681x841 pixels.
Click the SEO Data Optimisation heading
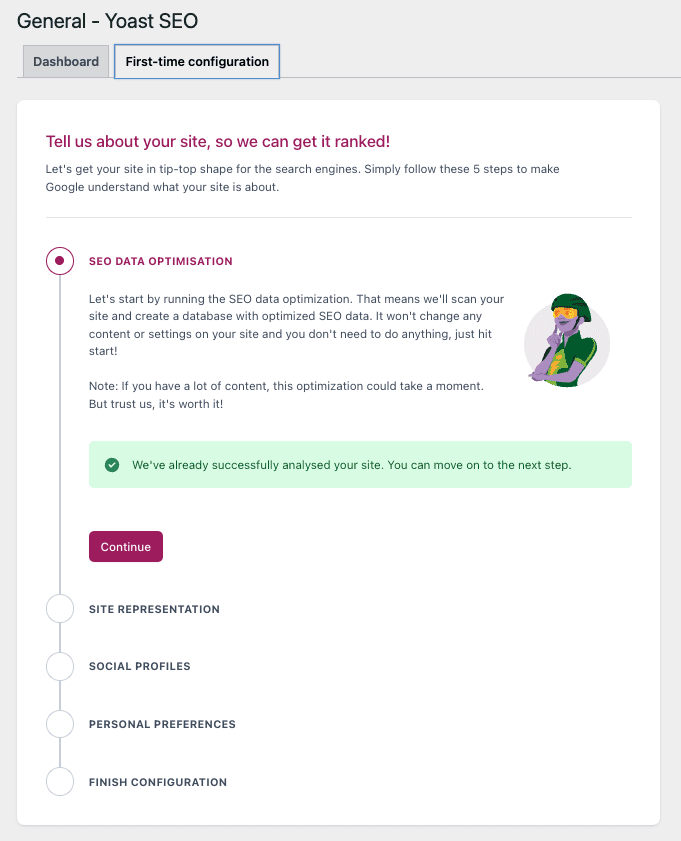pyautogui.click(x=160, y=260)
